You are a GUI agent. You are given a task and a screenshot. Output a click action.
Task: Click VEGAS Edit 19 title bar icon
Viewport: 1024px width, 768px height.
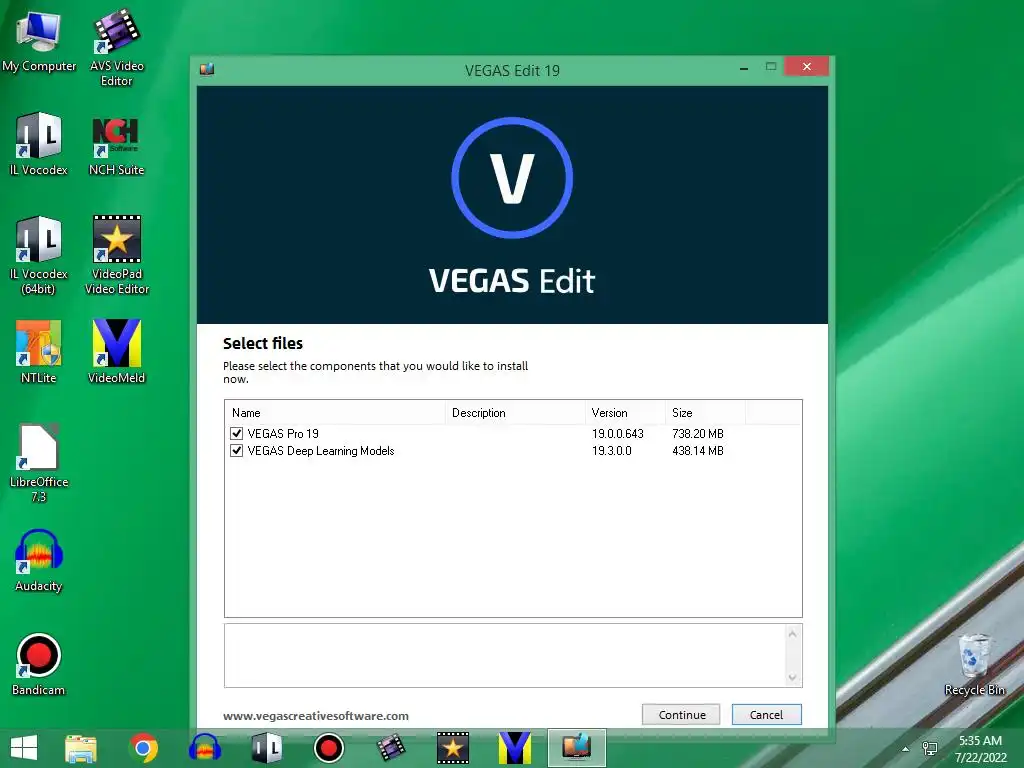207,69
